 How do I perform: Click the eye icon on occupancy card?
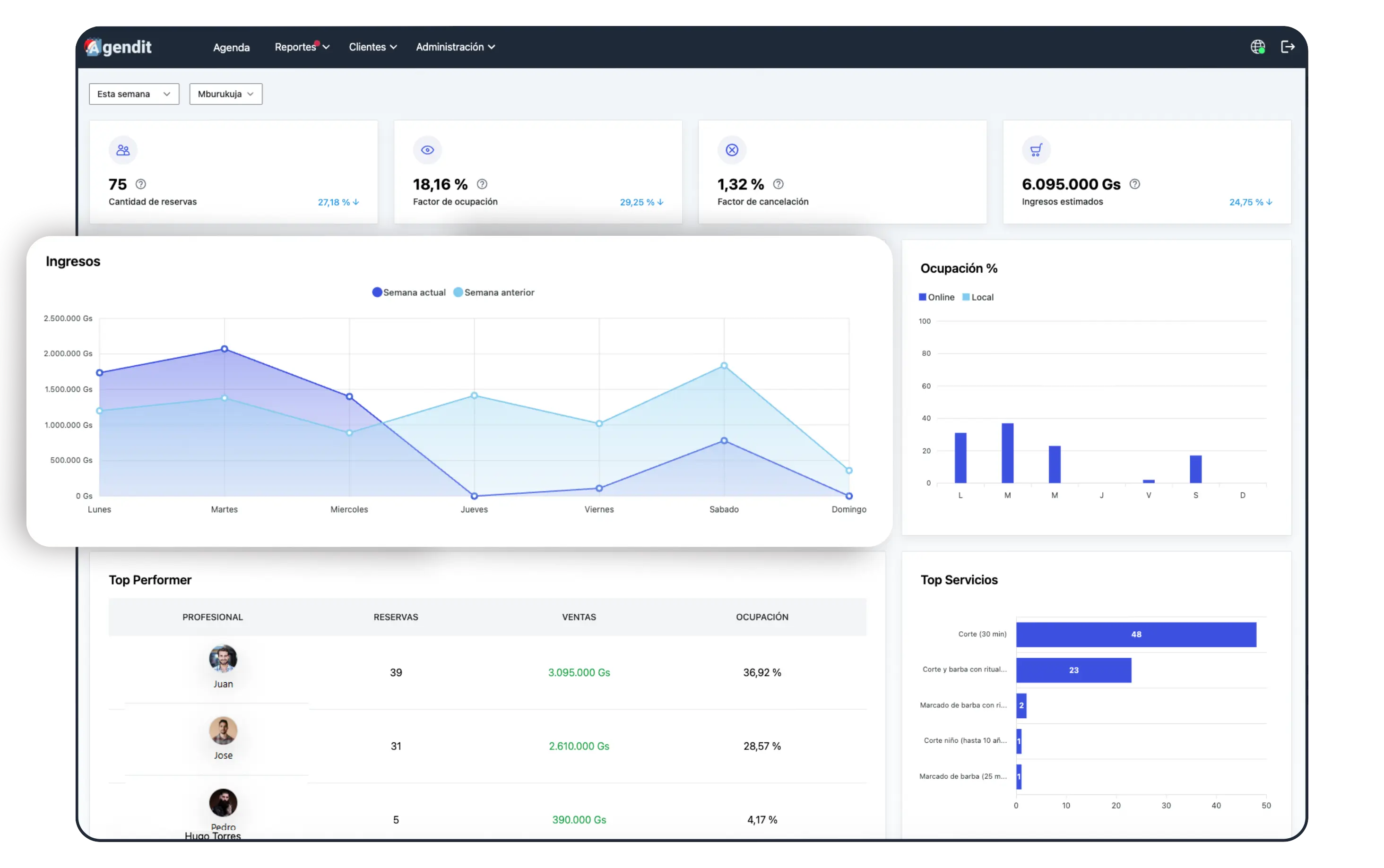pos(427,150)
